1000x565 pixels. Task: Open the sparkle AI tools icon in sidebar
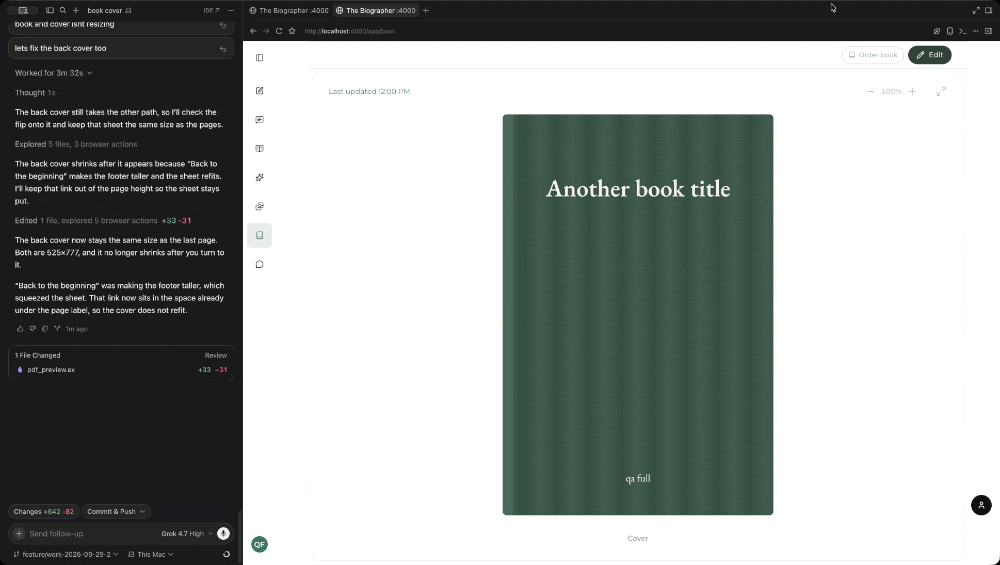point(260,177)
